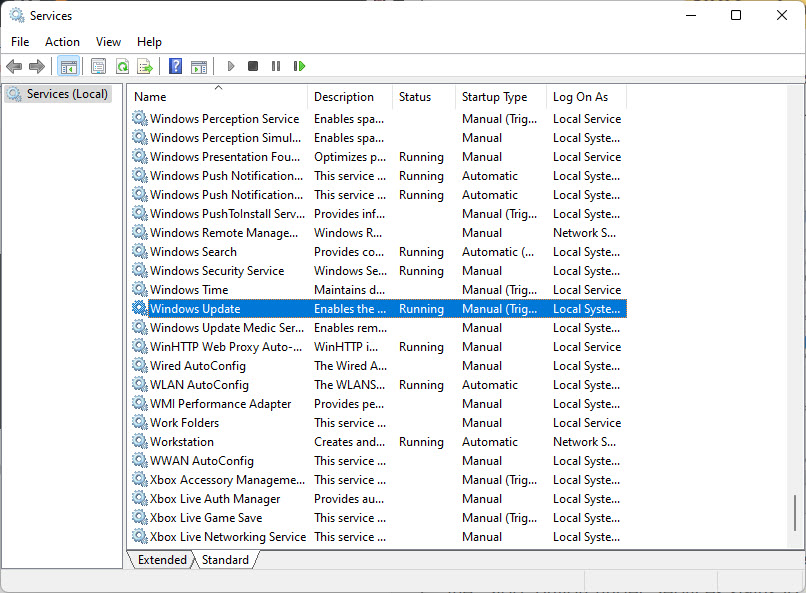
Task: Click the Automatic startup type of Workstation
Action: (490, 442)
